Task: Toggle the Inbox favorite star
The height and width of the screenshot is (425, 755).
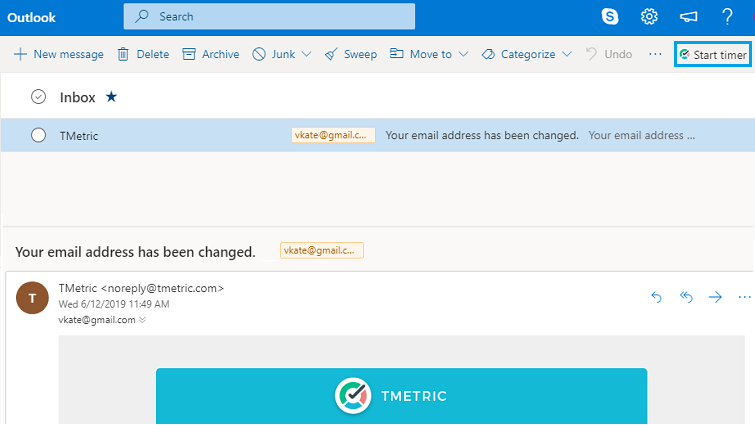Action: [x=111, y=97]
